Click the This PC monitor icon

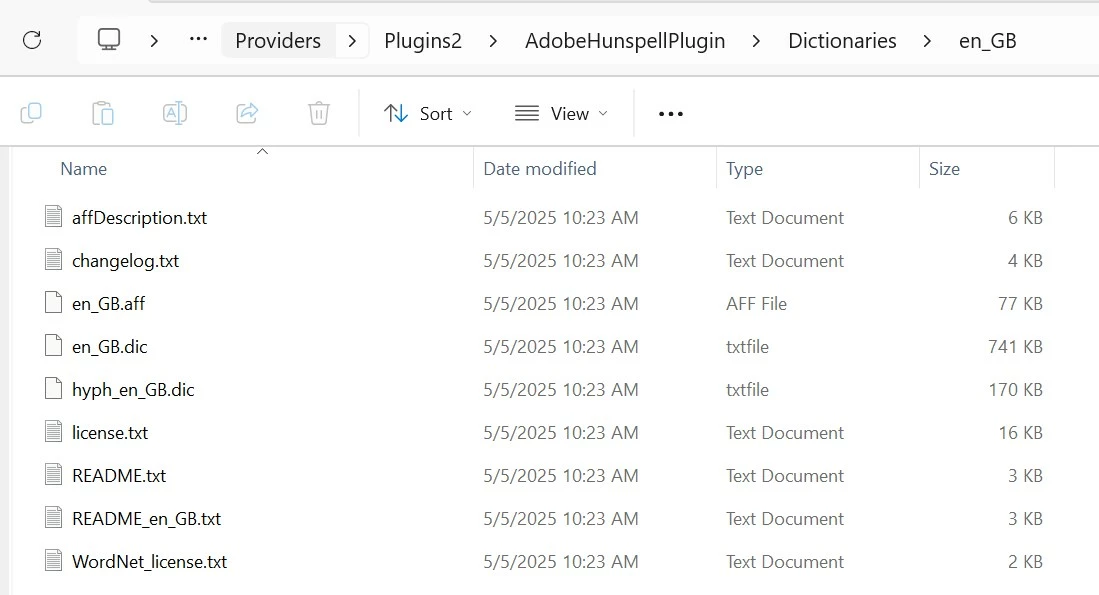click(x=109, y=39)
